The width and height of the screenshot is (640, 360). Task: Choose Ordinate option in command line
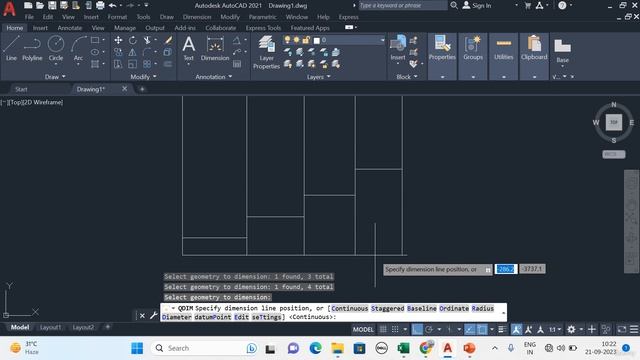[454, 308]
